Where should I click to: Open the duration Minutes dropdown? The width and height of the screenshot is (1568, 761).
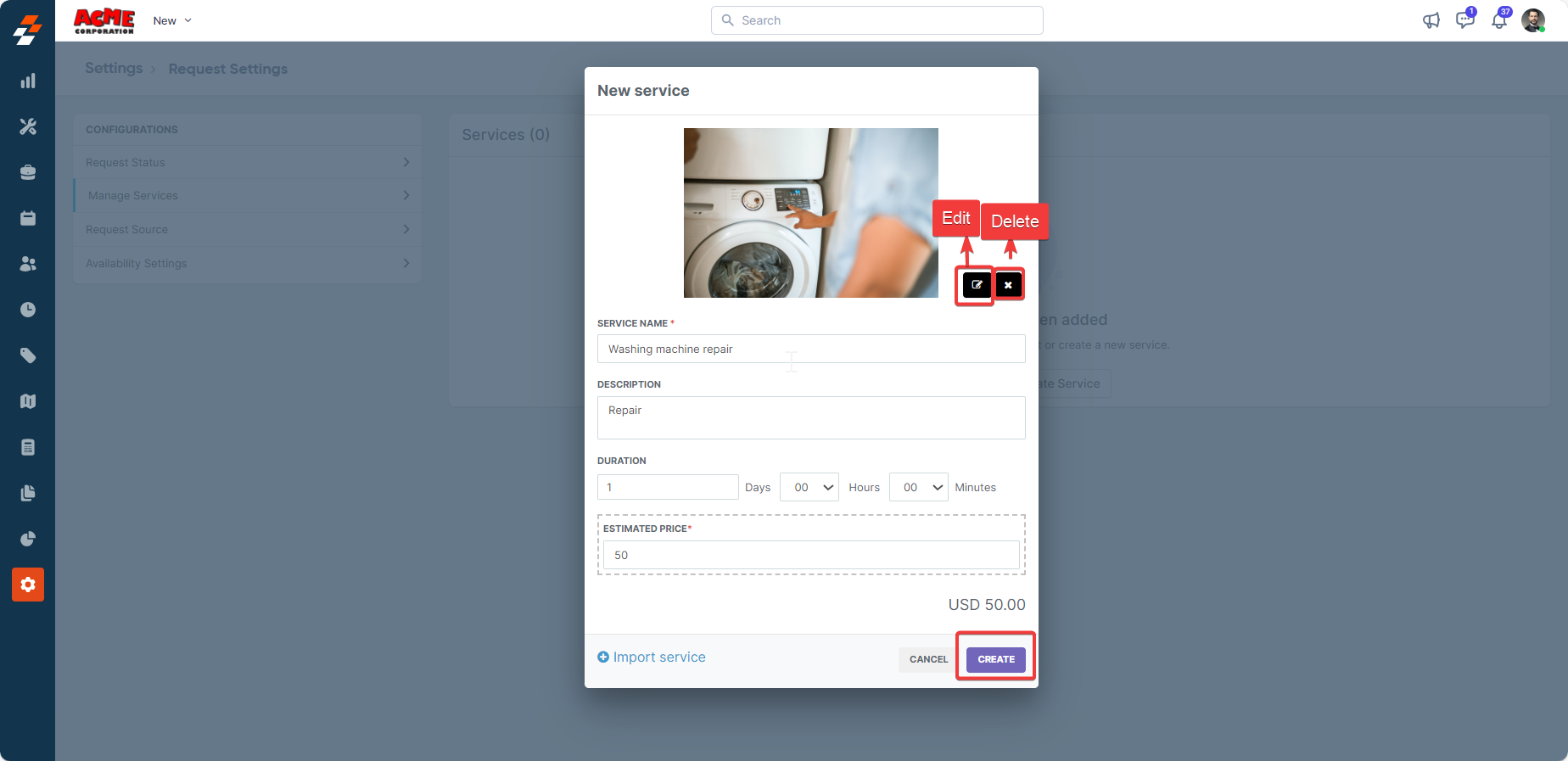click(x=919, y=487)
